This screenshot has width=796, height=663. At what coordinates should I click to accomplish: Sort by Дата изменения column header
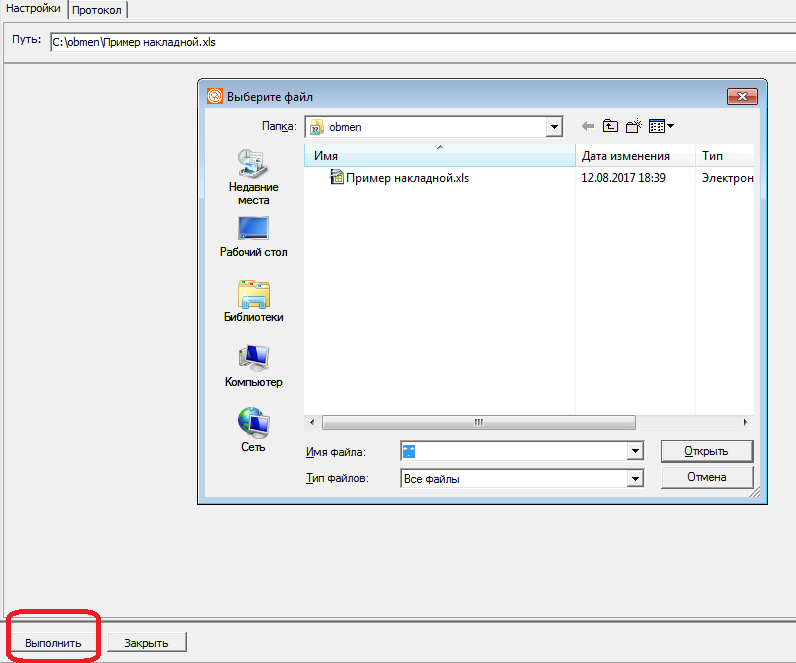(625, 156)
